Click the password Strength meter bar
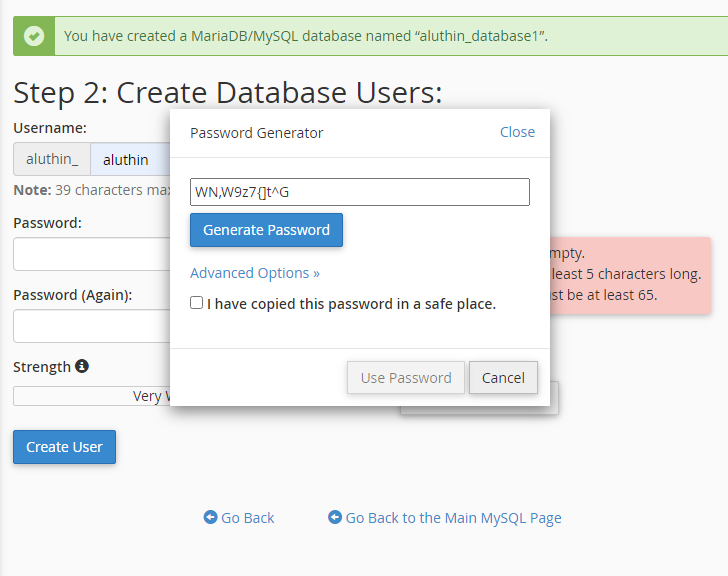728x576 pixels. 90,396
